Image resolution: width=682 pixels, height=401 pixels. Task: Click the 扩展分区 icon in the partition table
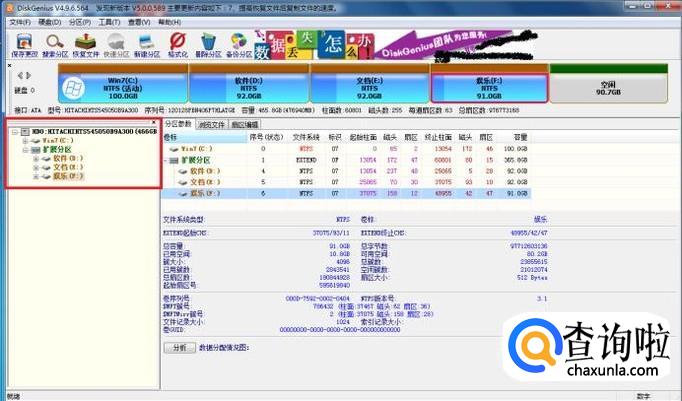pos(174,160)
